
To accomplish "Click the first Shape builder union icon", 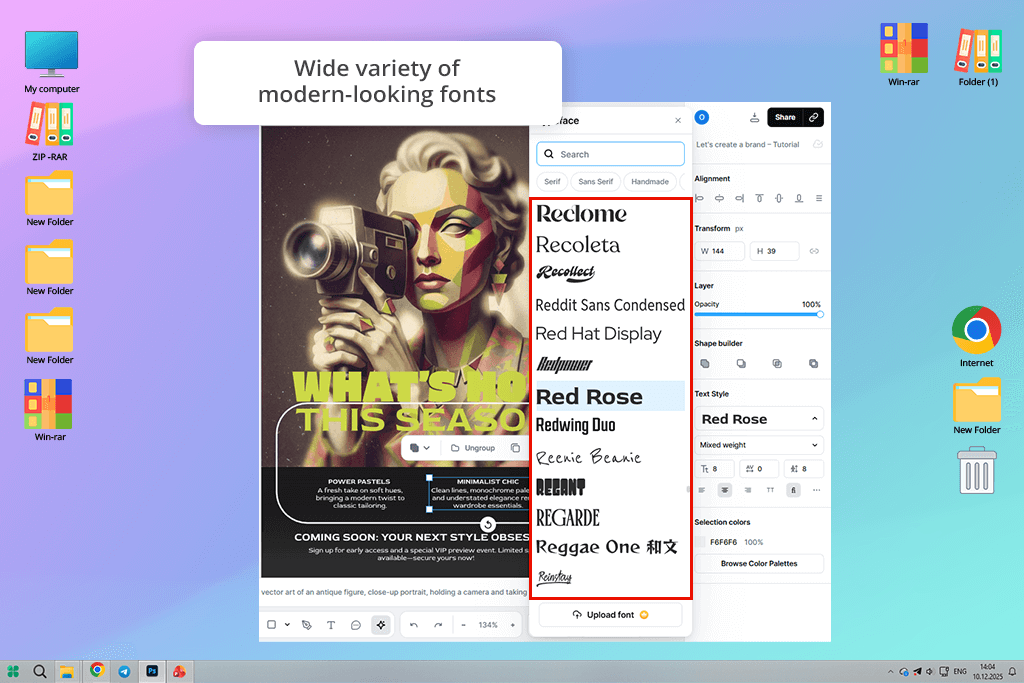I will pos(705,364).
